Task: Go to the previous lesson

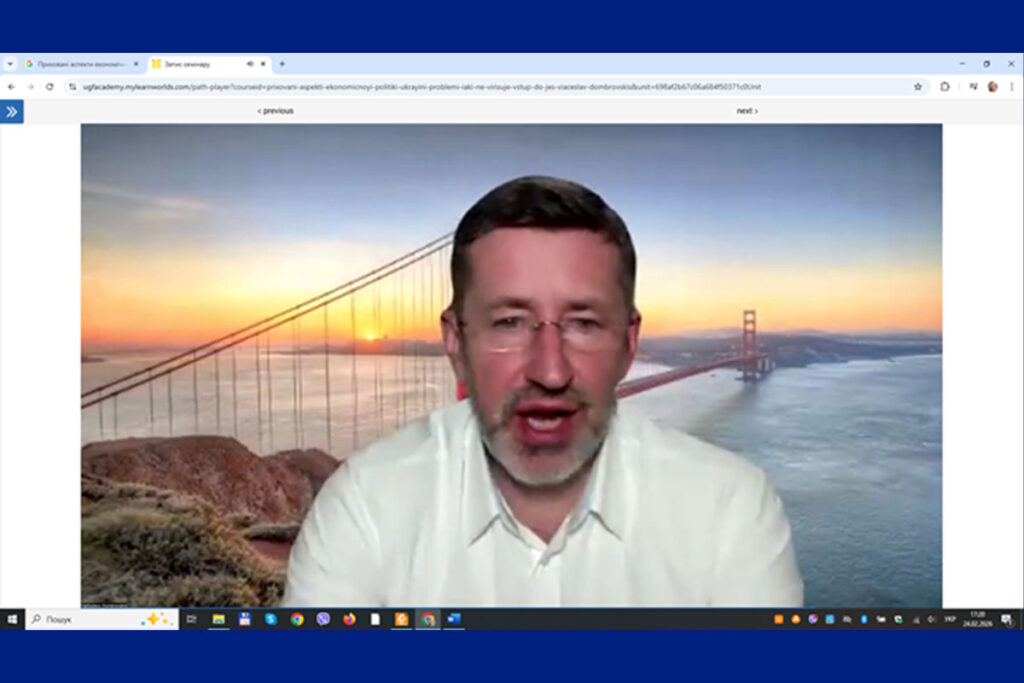Action: (276, 111)
